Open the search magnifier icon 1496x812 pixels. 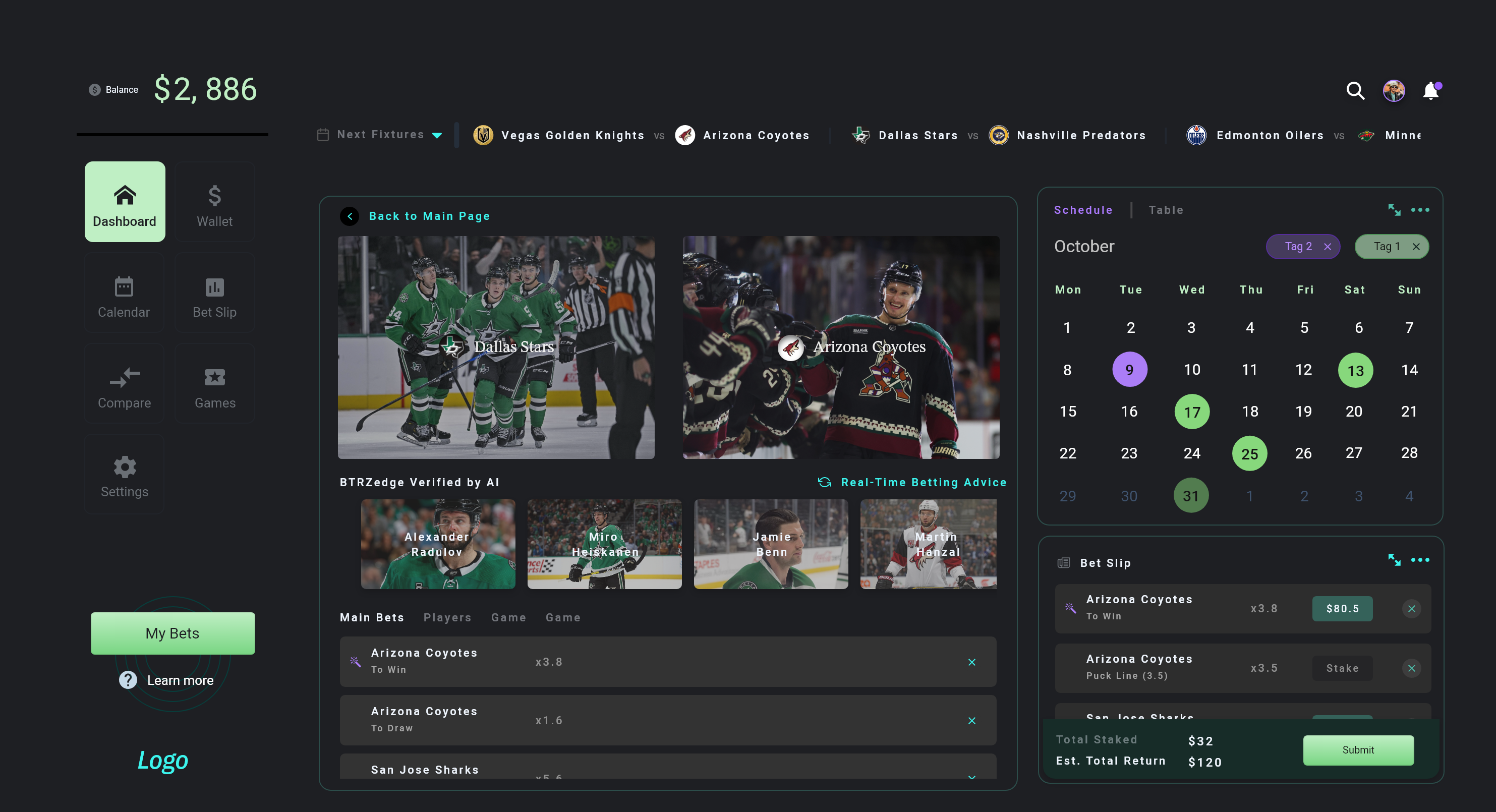(1355, 91)
